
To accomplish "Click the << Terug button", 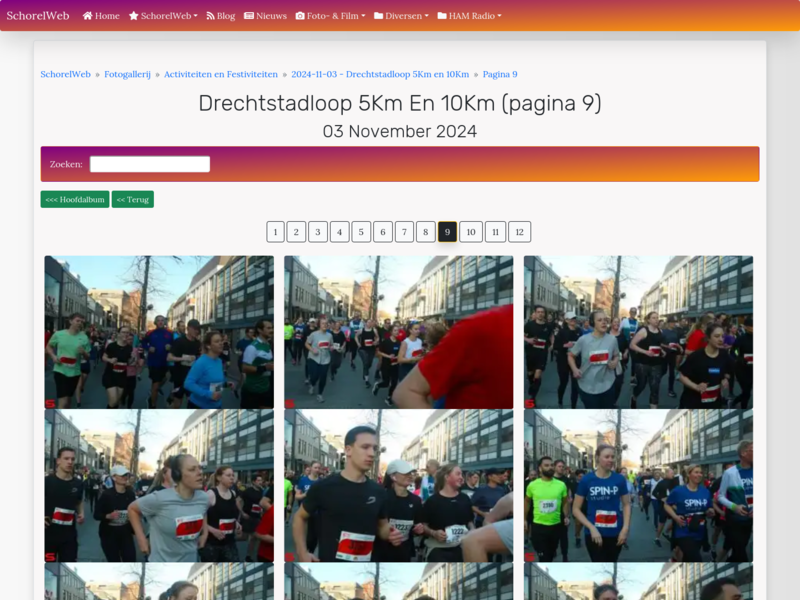I will click(133, 199).
